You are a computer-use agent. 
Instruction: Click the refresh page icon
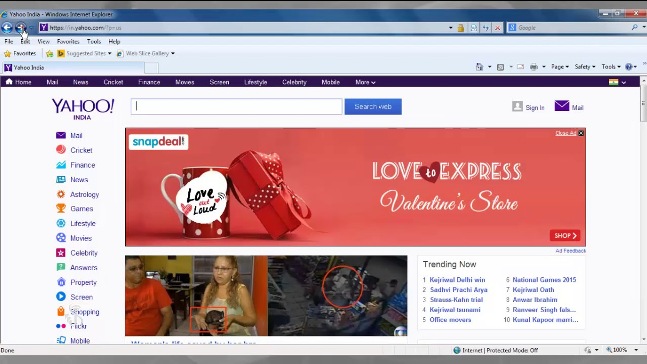486,28
